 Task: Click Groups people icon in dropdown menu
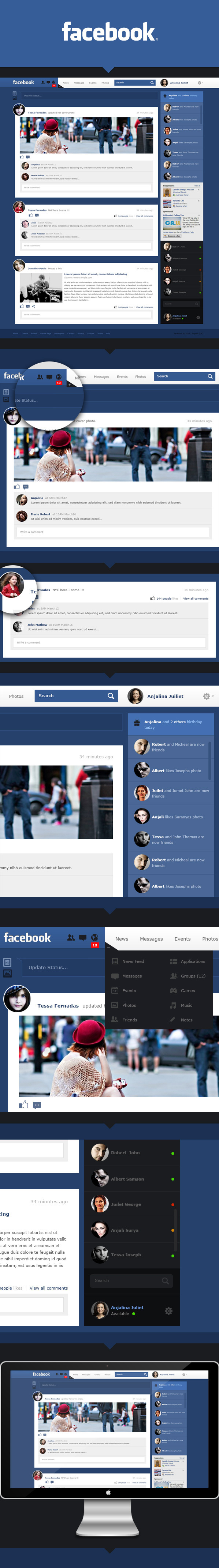point(173,975)
